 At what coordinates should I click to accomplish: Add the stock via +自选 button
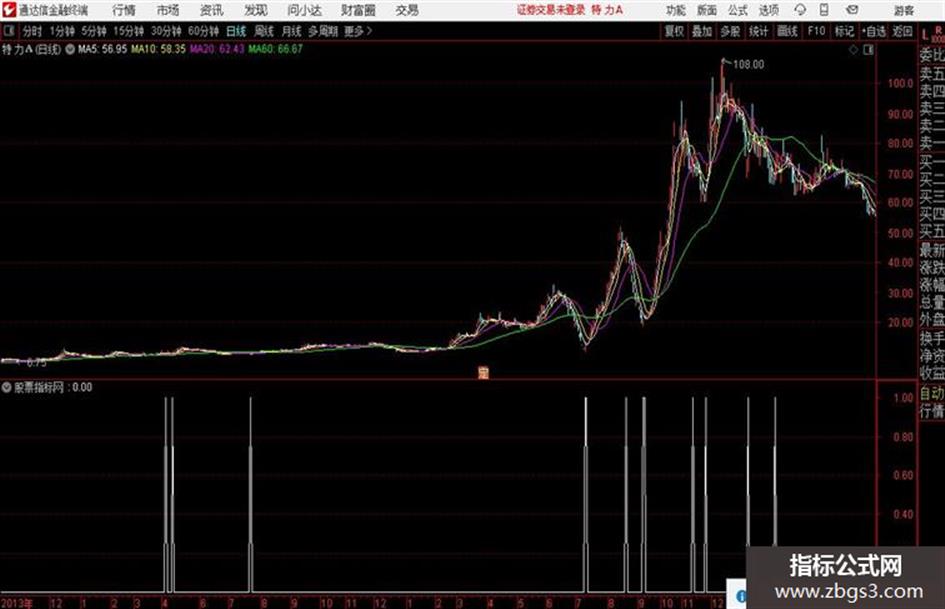tap(873, 31)
